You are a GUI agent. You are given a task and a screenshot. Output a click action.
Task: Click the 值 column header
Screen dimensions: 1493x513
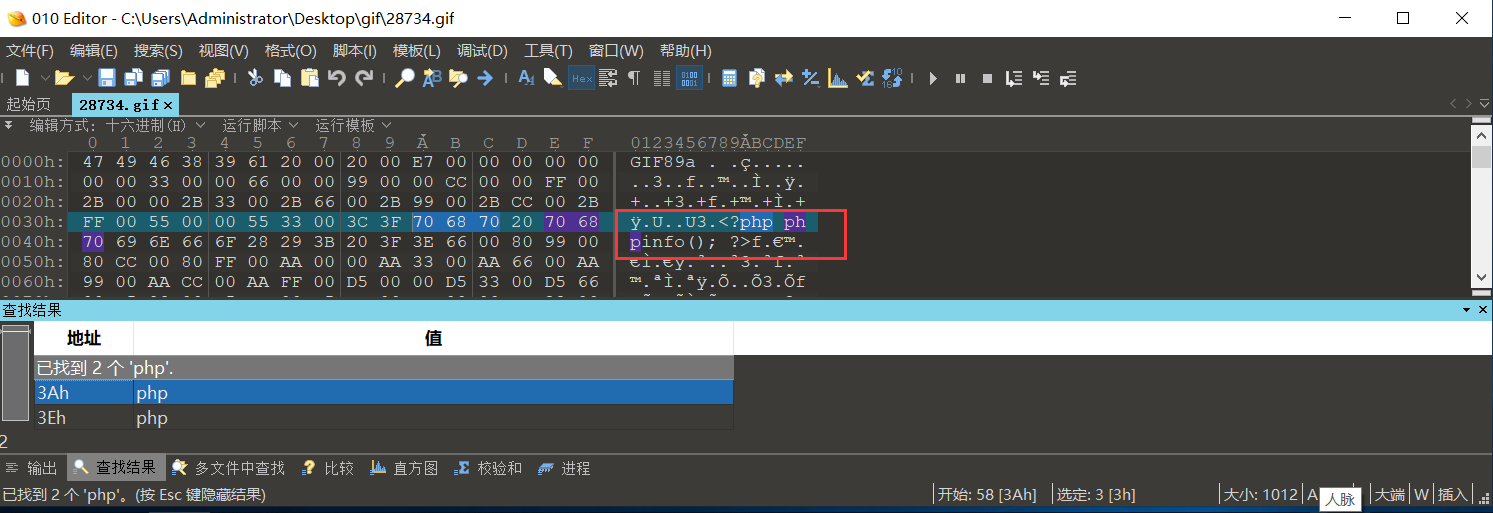434,338
